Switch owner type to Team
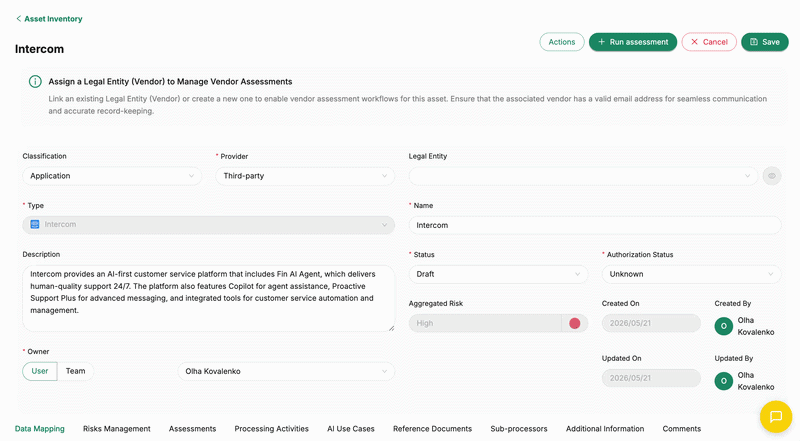The width and height of the screenshot is (800, 441). tap(76, 371)
